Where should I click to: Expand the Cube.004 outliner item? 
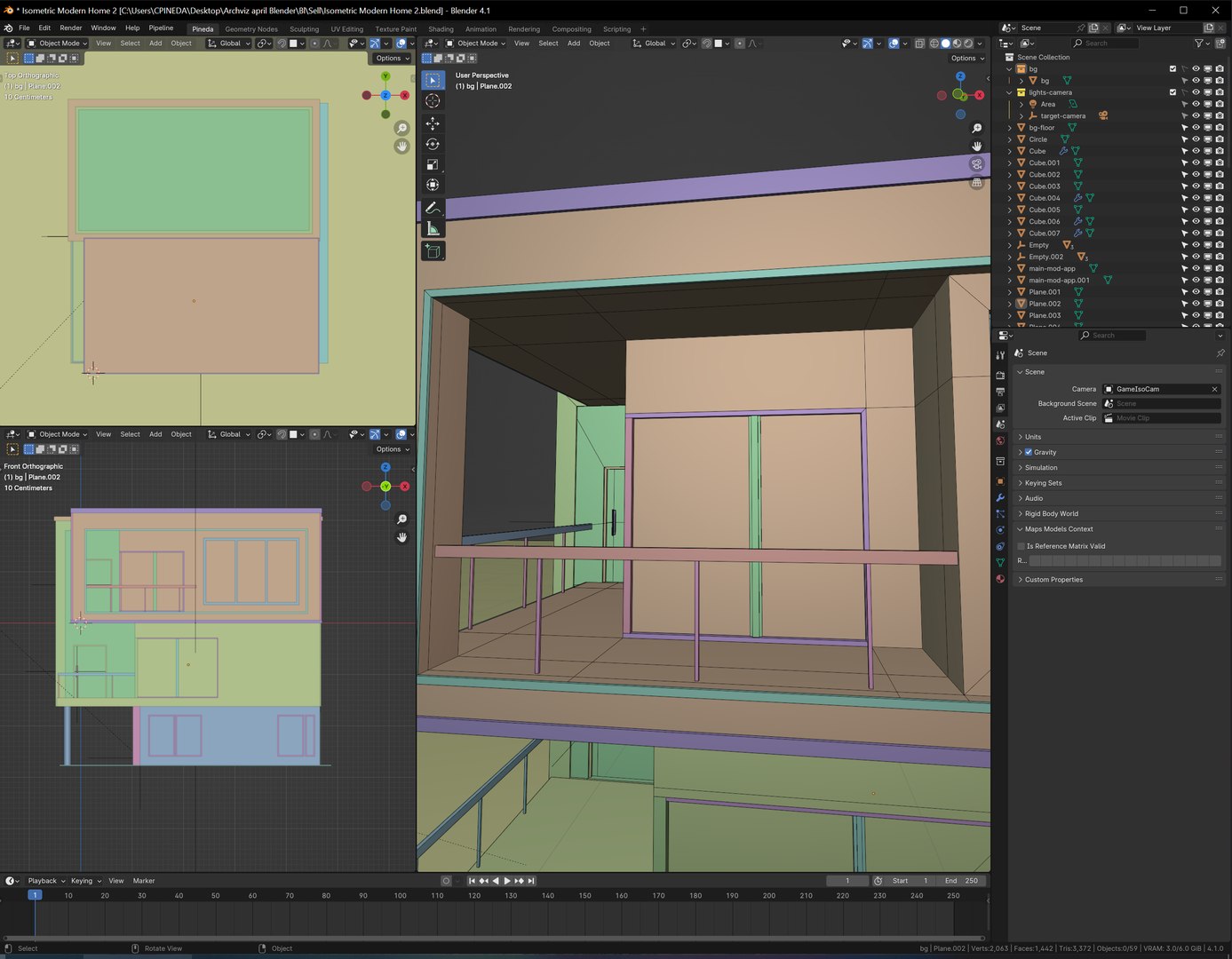point(1010,198)
